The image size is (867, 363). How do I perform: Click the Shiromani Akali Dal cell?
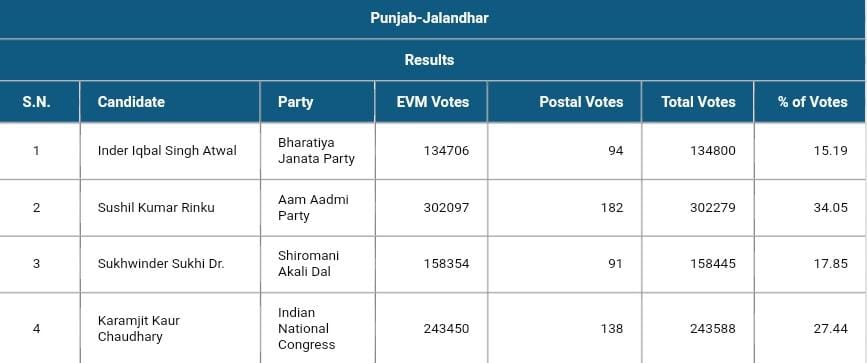tap(309, 264)
